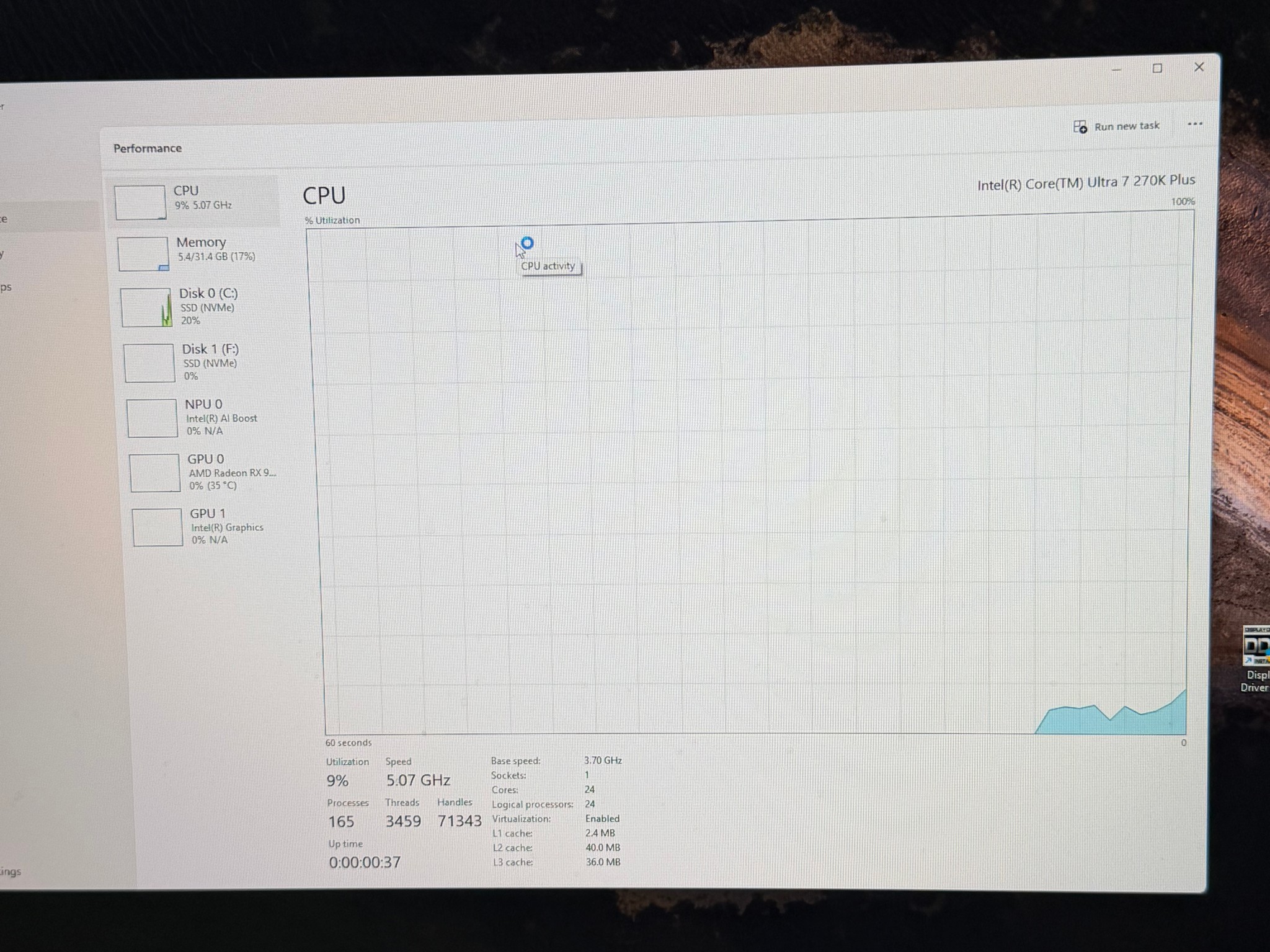Image resolution: width=1270 pixels, height=952 pixels.
Task: Click the L2 cache 40.0 MB value
Action: (x=603, y=847)
